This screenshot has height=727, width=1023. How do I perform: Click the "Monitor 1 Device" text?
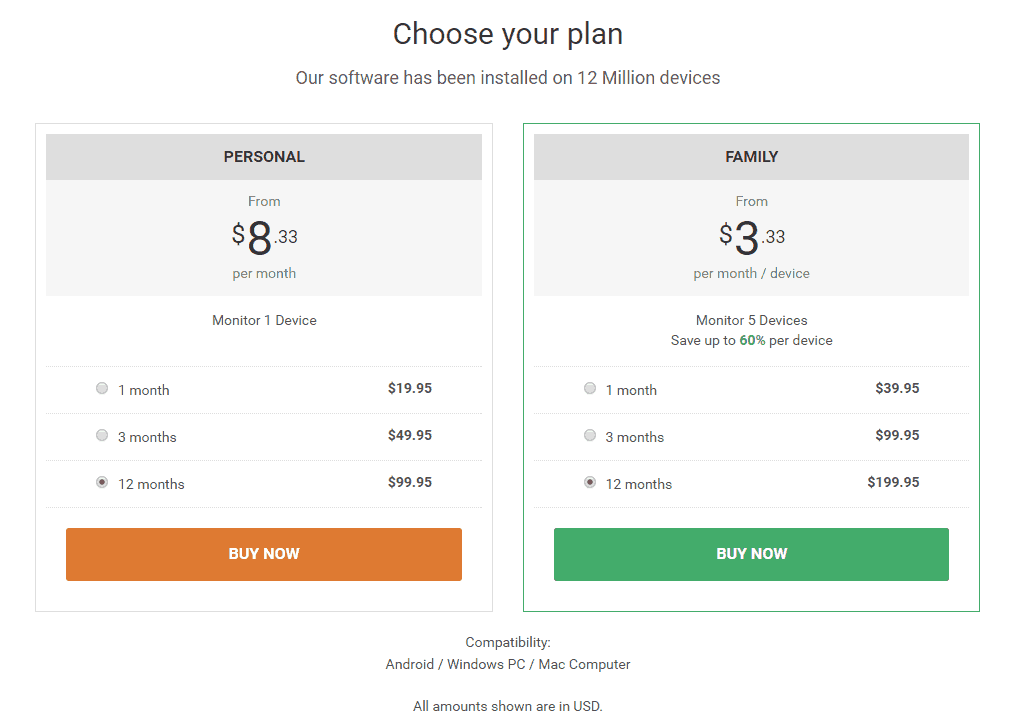[x=264, y=321]
